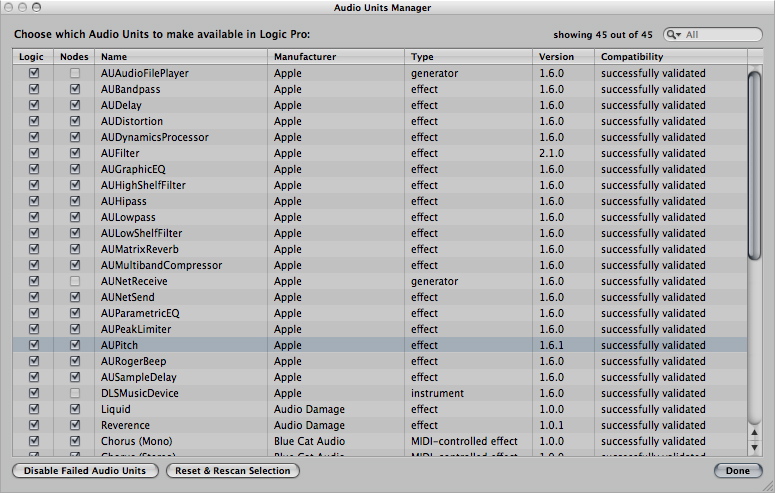
Task: Click version 2.1.0 of AUFilter
Action: [x=552, y=153]
